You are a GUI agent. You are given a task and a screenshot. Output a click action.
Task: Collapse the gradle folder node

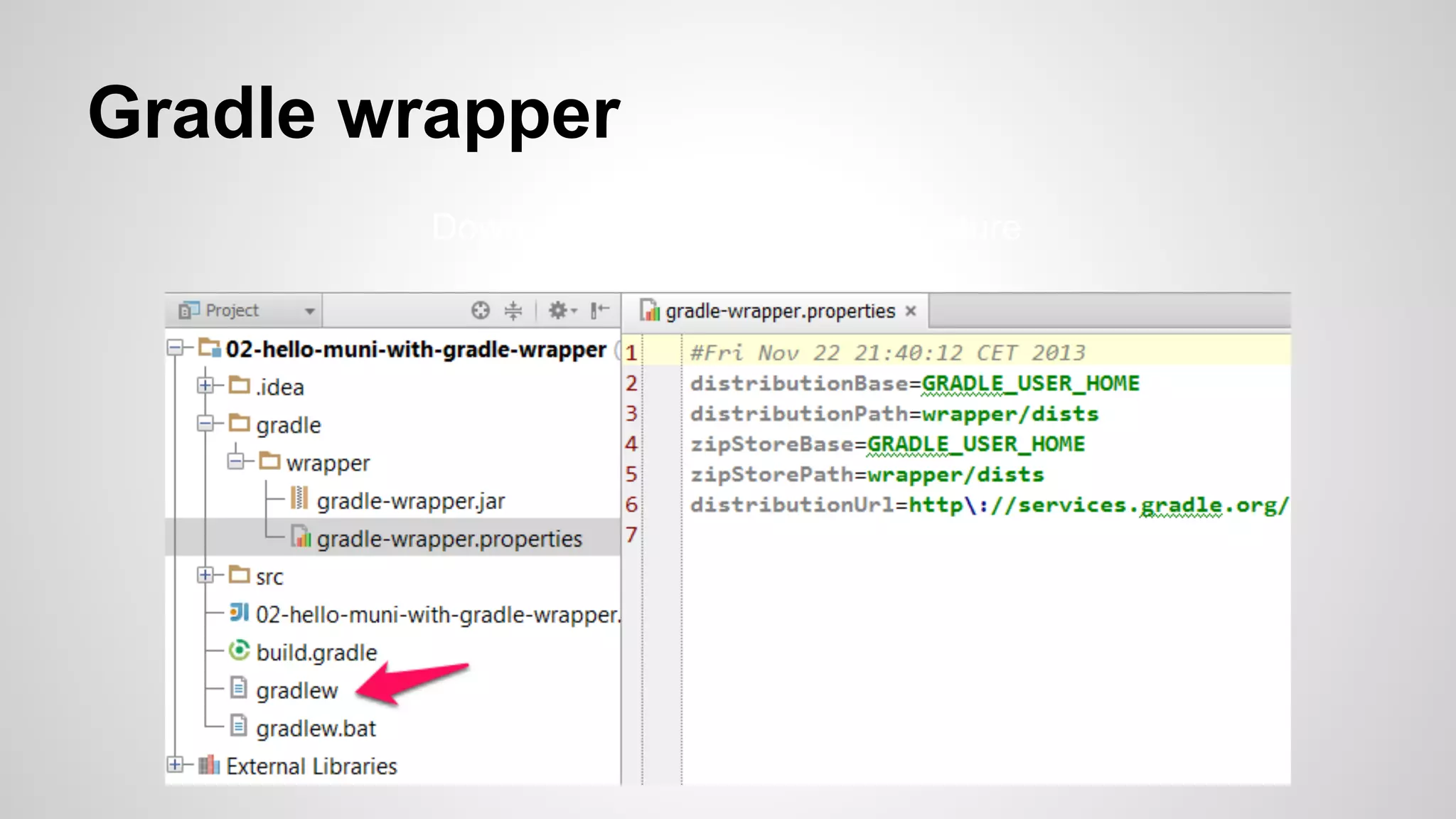tap(205, 424)
